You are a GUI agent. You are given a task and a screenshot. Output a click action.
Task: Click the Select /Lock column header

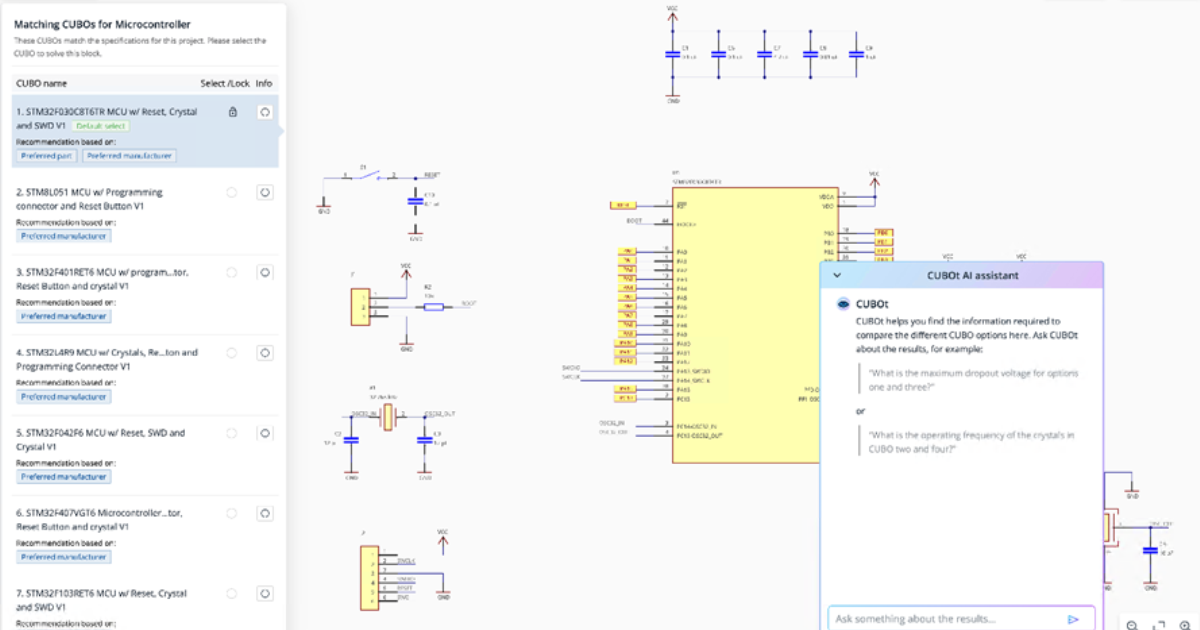pyautogui.click(x=225, y=83)
